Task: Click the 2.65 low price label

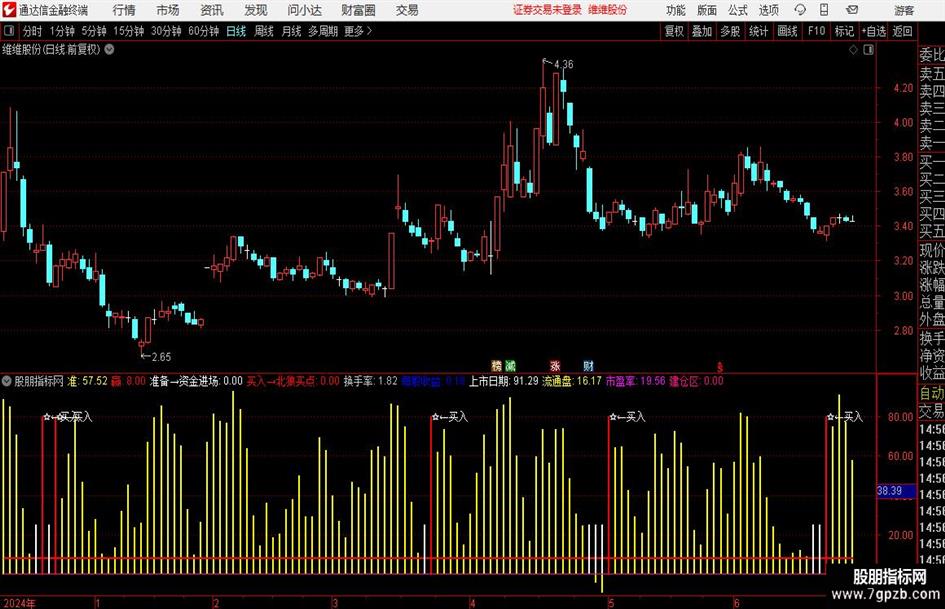Action: [x=161, y=357]
